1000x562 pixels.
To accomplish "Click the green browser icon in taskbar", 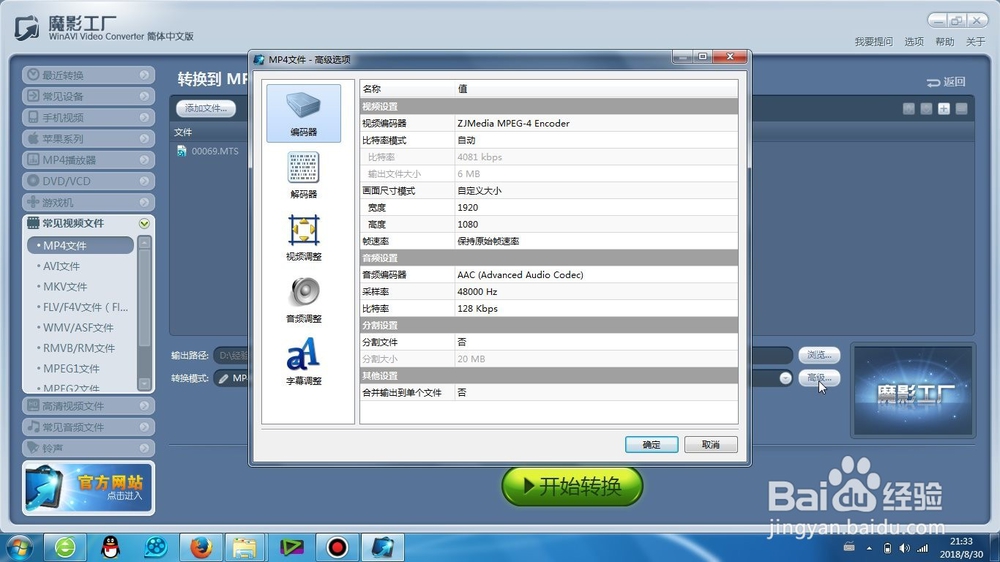I will (x=65, y=547).
